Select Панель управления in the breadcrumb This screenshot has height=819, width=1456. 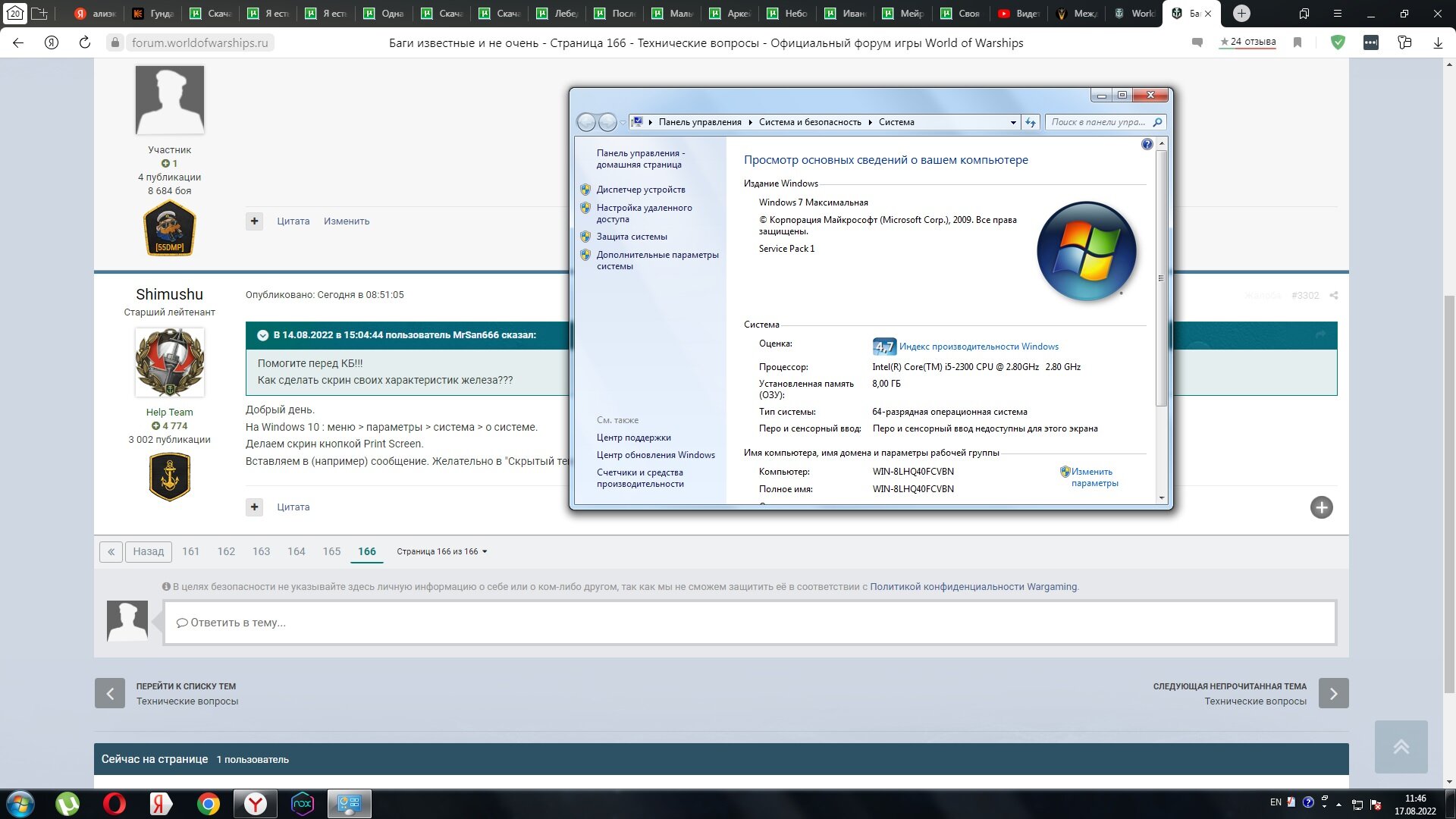click(x=700, y=122)
